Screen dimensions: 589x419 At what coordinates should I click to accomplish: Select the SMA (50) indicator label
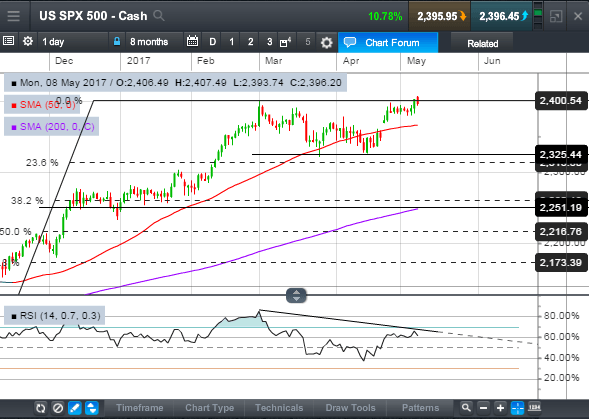(x=42, y=104)
